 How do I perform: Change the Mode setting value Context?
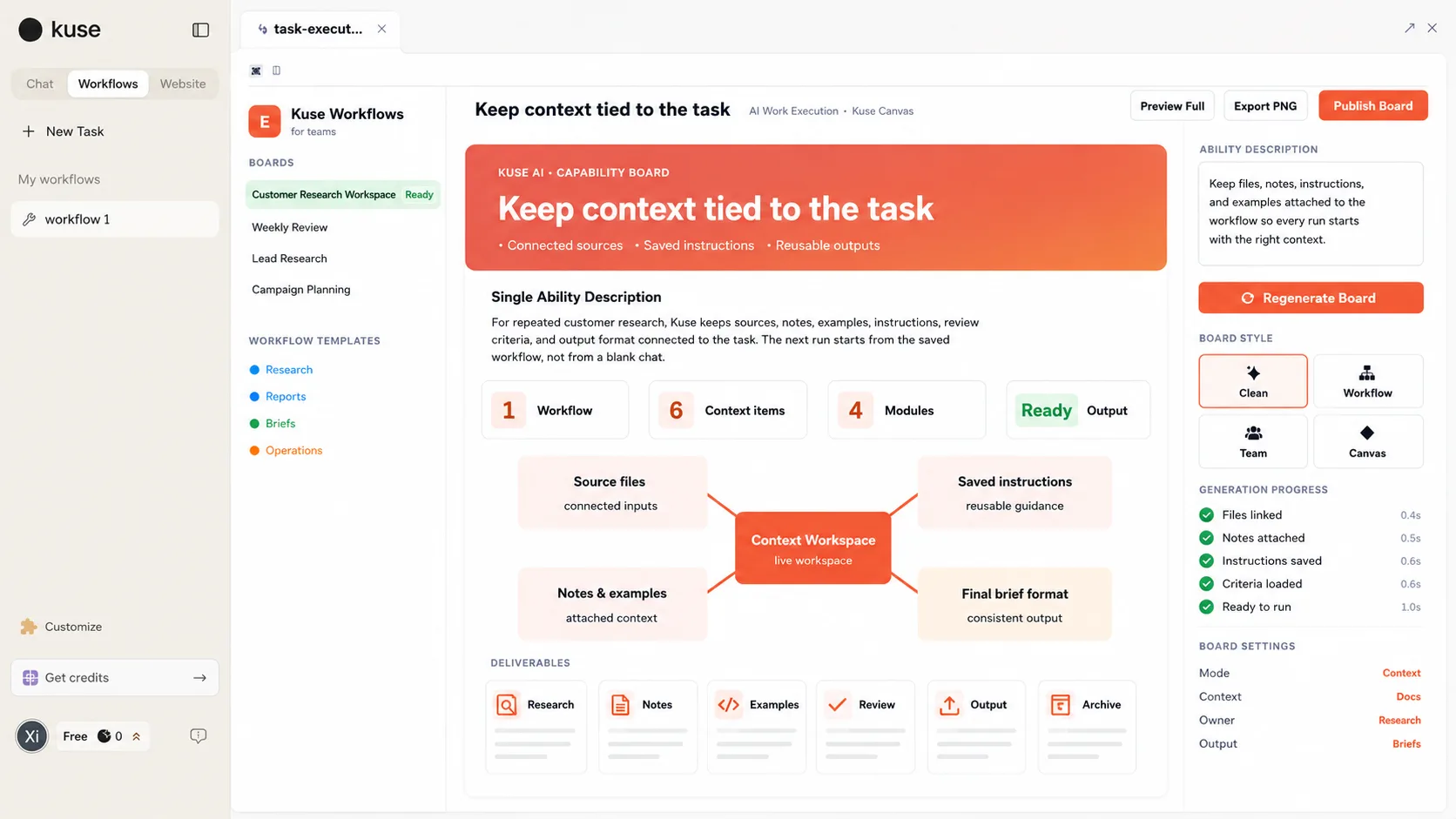[1401, 674]
